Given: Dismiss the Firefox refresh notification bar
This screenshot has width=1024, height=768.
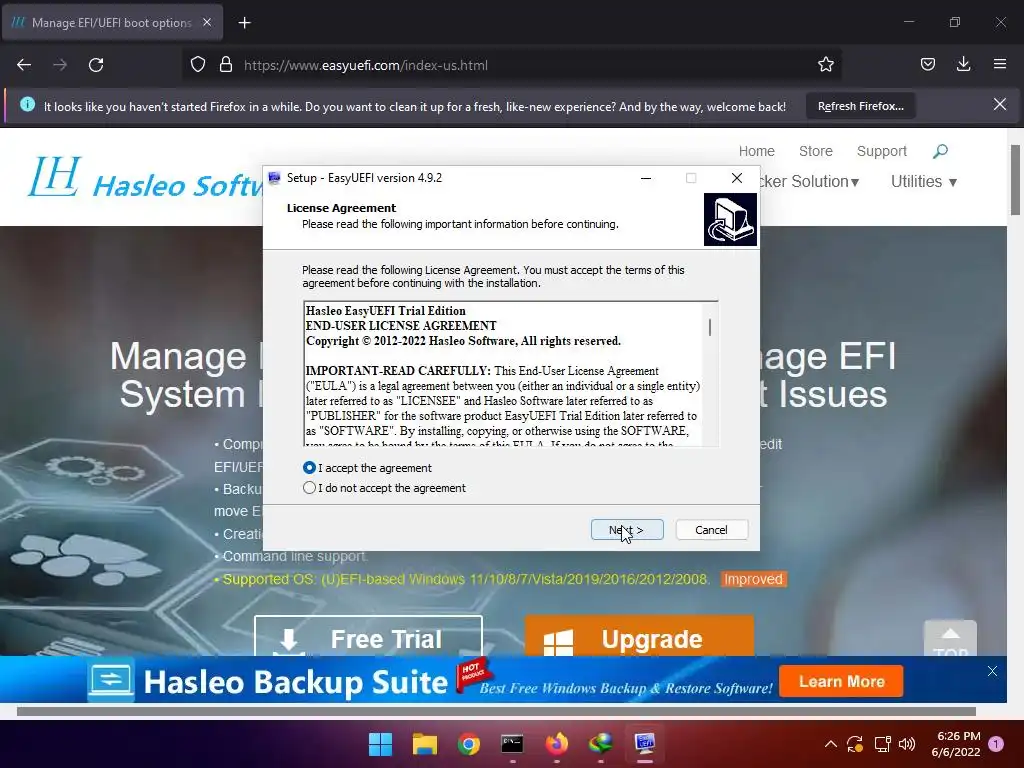Looking at the screenshot, I should coord(999,104).
